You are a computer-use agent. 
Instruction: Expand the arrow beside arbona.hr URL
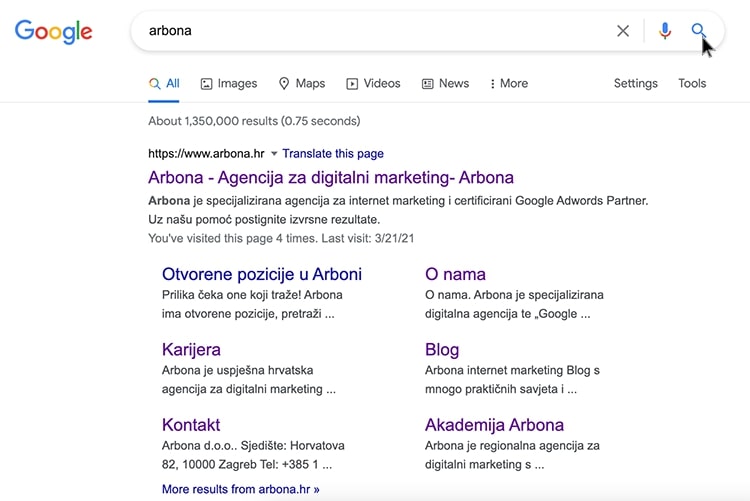point(274,154)
